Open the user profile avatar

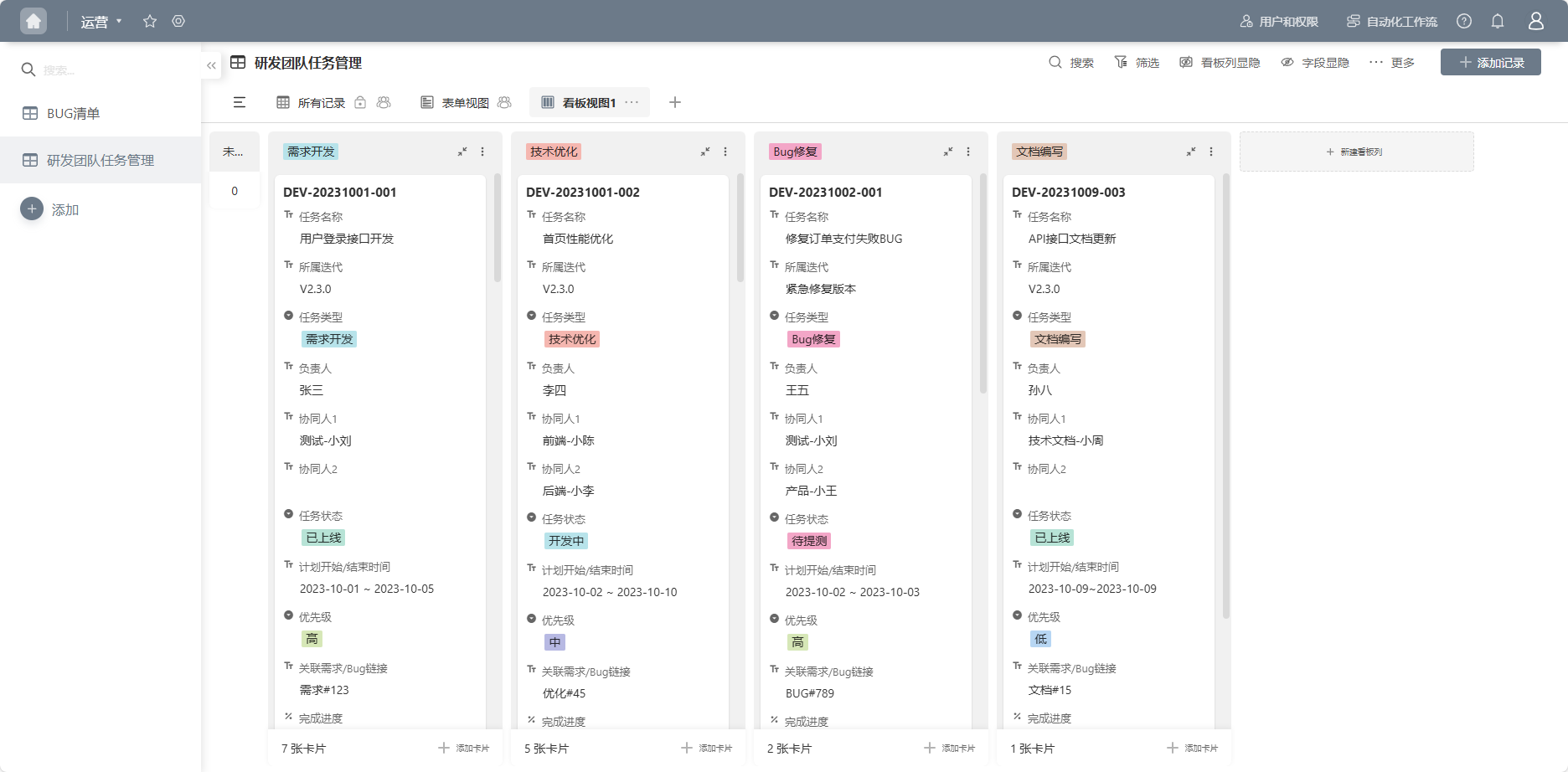click(1536, 21)
